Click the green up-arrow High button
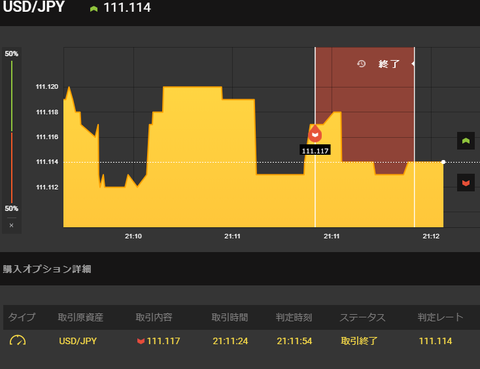This screenshot has width=480, height=369. tap(466, 141)
